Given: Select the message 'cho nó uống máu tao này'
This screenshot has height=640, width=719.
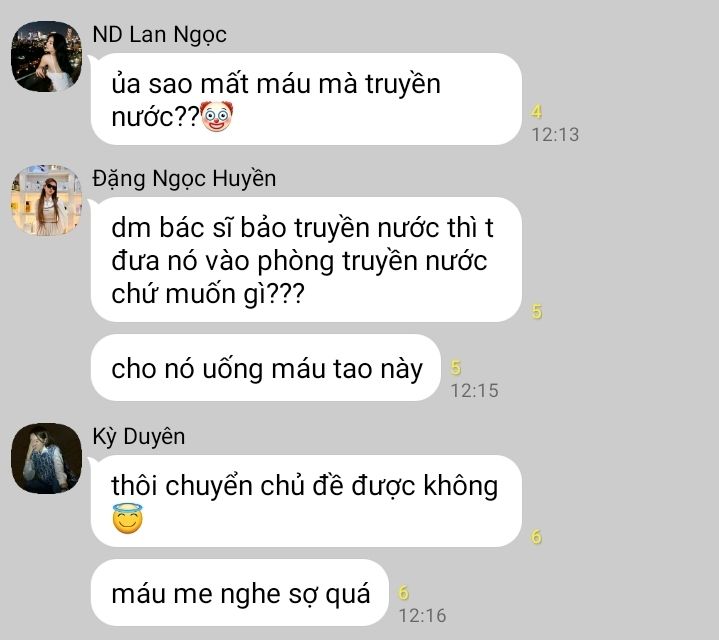Looking at the screenshot, I should tap(266, 368).
